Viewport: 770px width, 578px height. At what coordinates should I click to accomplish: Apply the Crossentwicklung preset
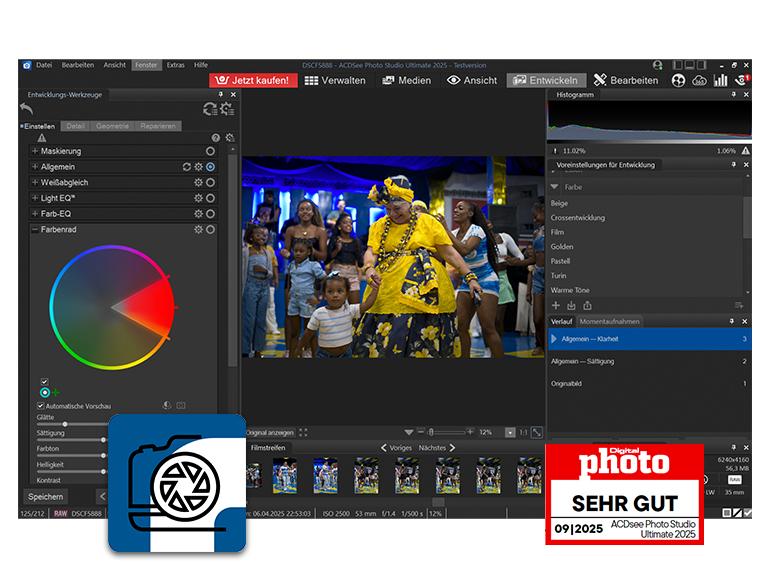coord(578,218)
